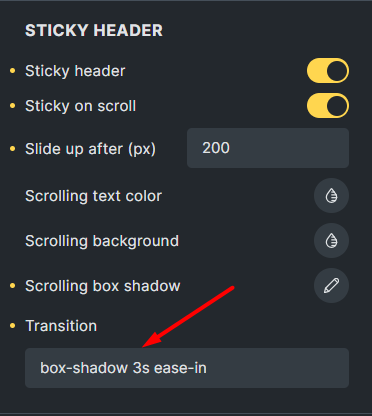Click the yellow dot next to Slide up after
This screenshot has height=416, width=372.
click(x=13, y=149)
